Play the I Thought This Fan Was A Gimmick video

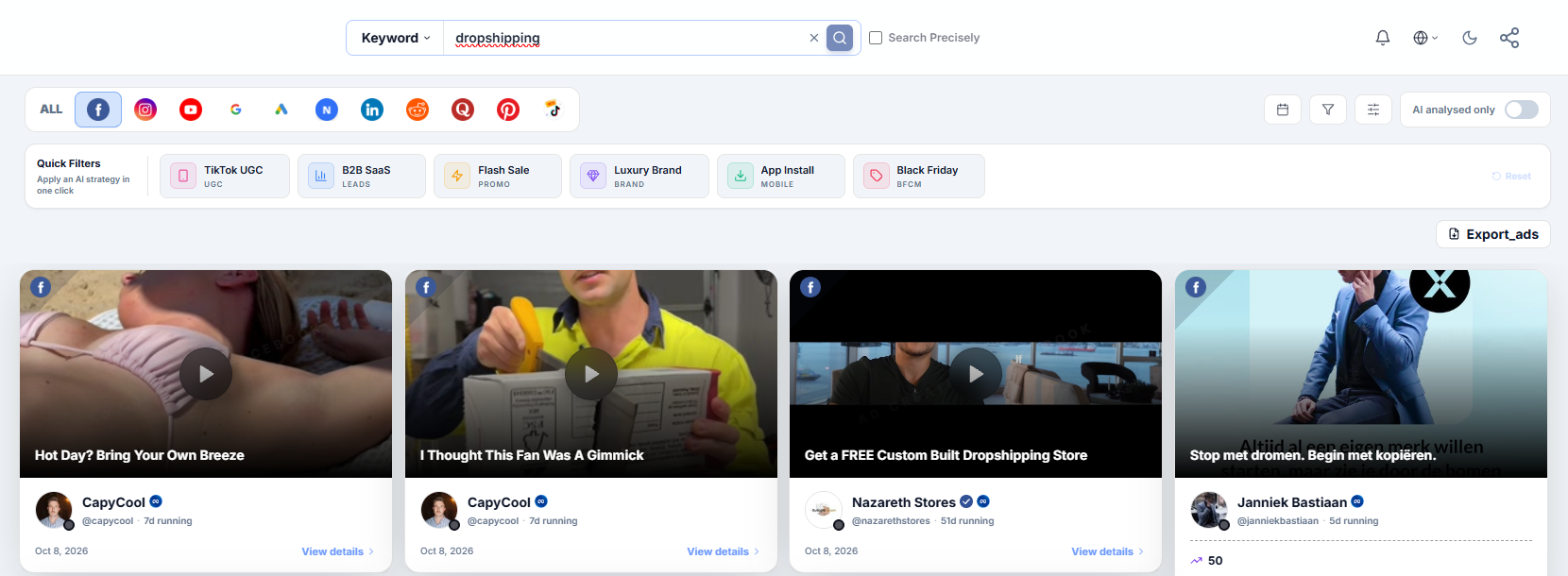[x=591, y=374]
